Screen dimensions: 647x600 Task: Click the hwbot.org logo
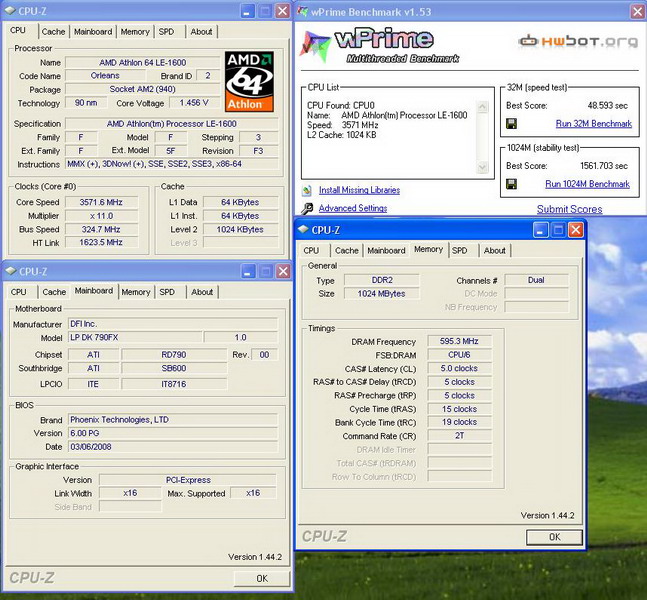click(578, 41)
